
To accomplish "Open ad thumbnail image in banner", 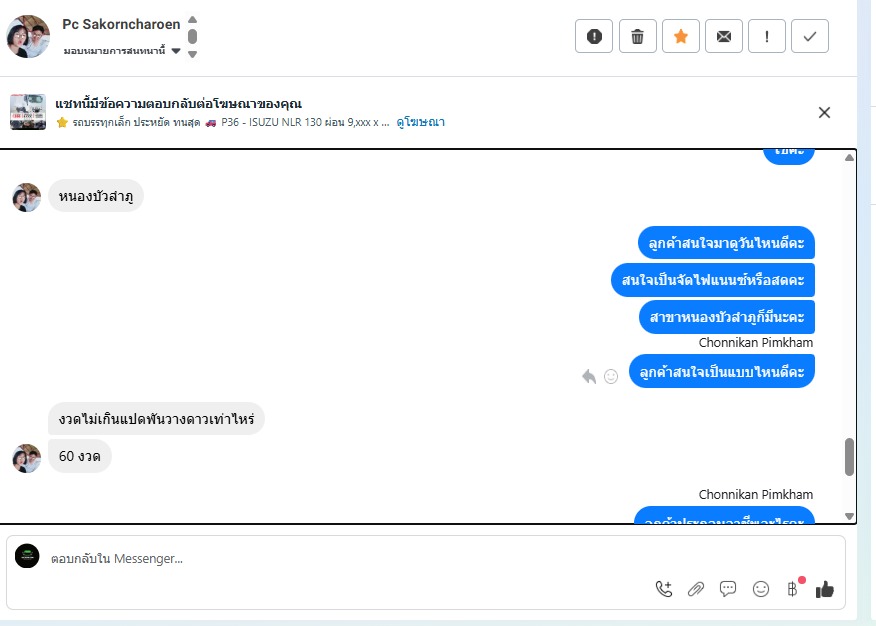I will point(28,112).
